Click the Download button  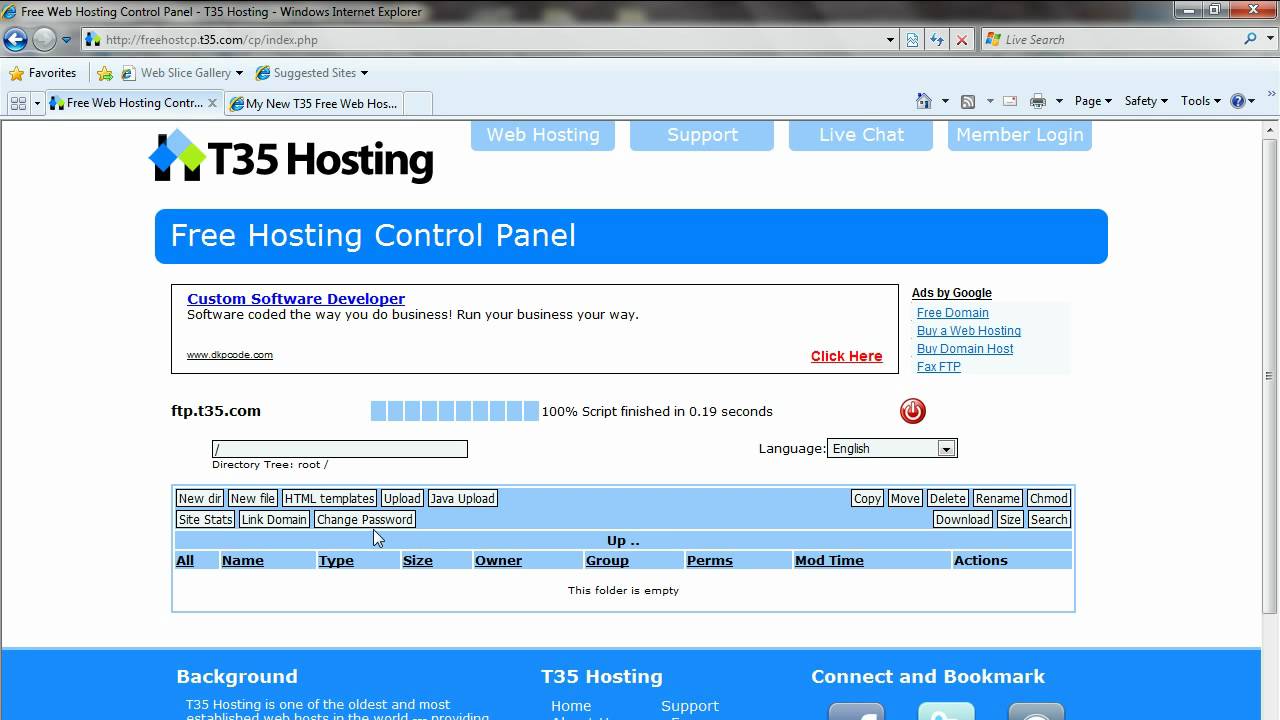pyautogui.click(x=962, y=519)
